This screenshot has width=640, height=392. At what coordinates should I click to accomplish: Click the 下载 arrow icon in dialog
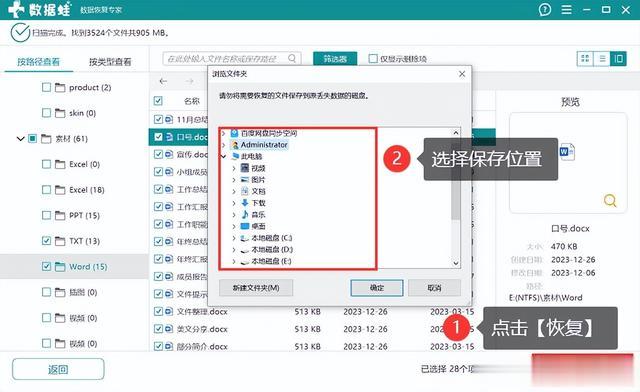(x=245, y=203)
